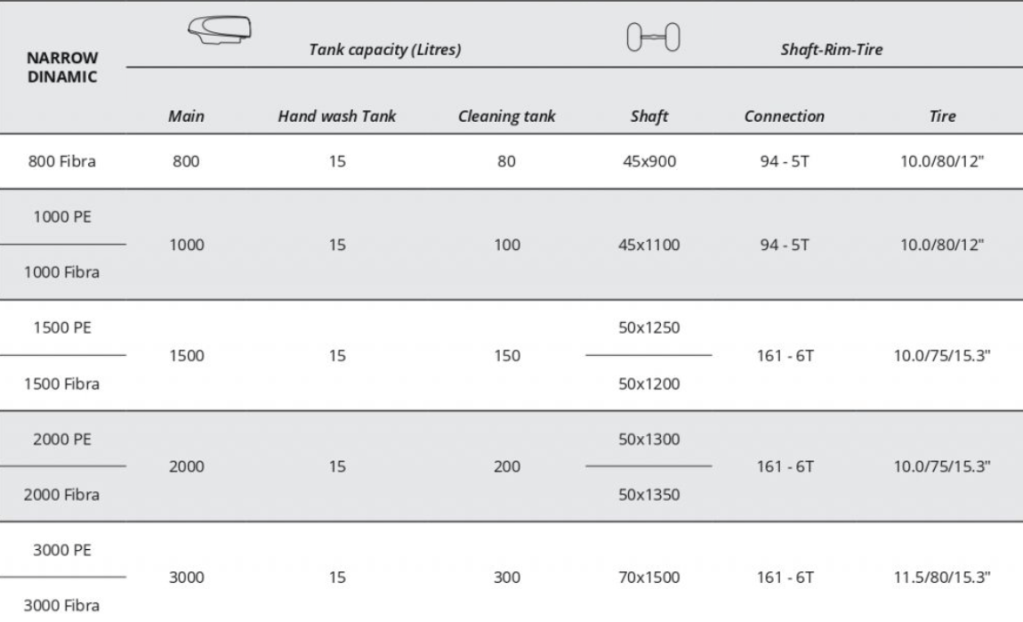The width and height of the screenshot is (1023, 622).
Task: Select the "Shaft" column header
Action: pos(649,116)
